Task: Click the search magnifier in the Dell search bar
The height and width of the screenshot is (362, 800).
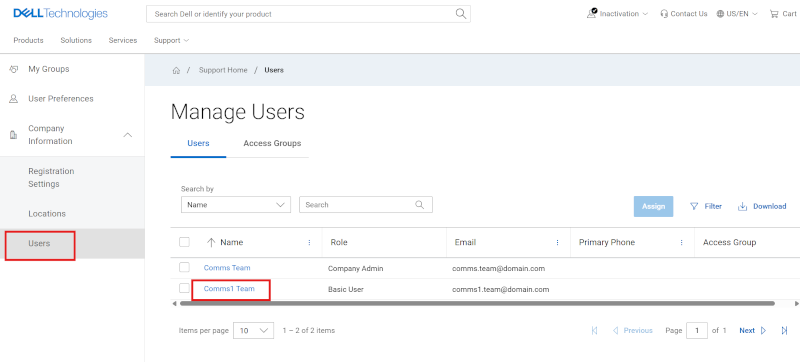Action: pyautogui.click(x=461, y=14)
